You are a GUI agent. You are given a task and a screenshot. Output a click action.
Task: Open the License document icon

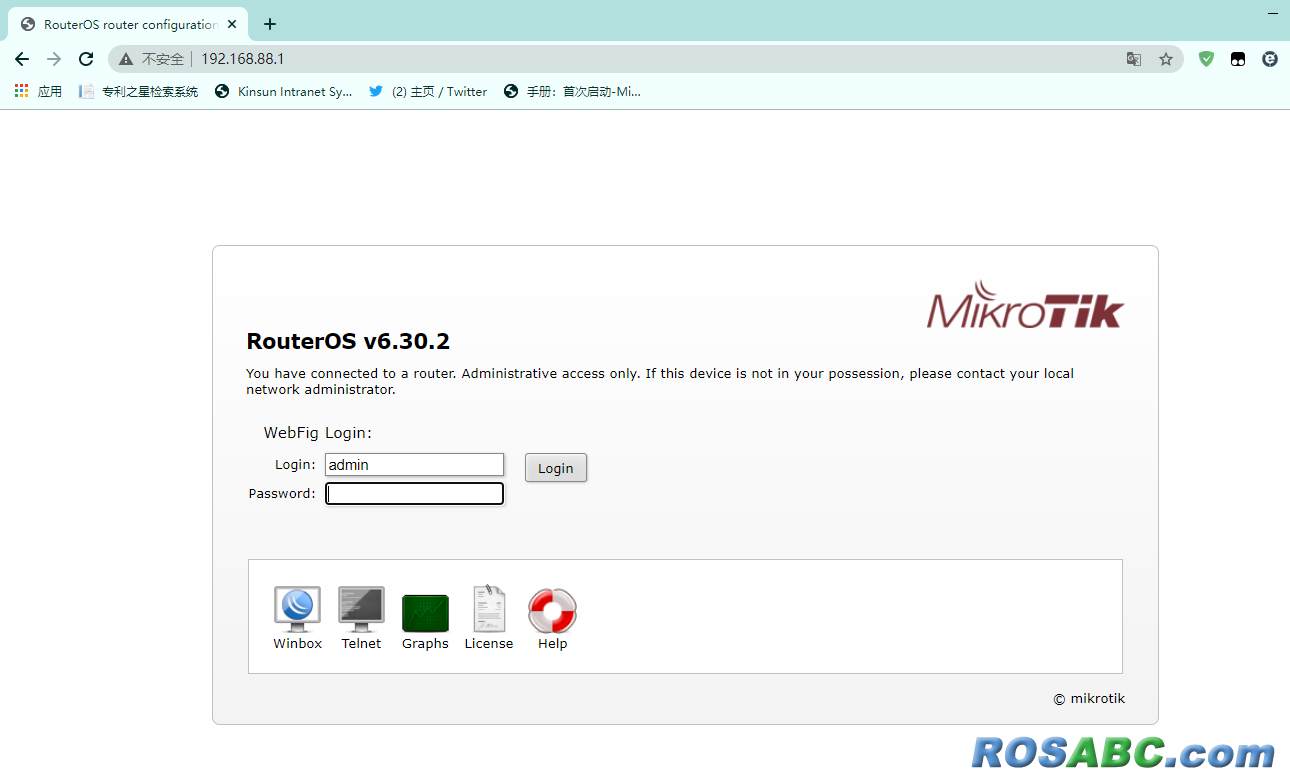[x=489, y=608]
